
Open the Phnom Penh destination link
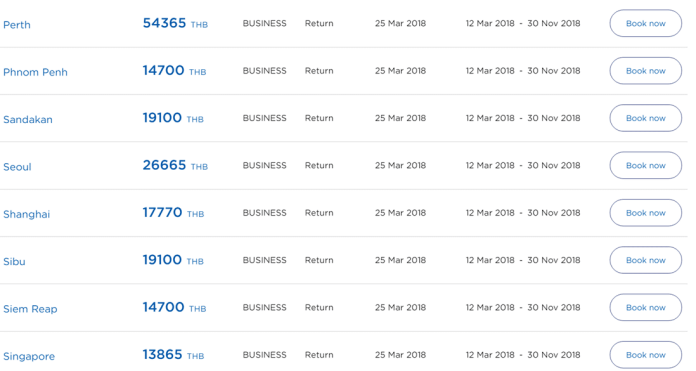pyautogui.click(x=36, y=72)
